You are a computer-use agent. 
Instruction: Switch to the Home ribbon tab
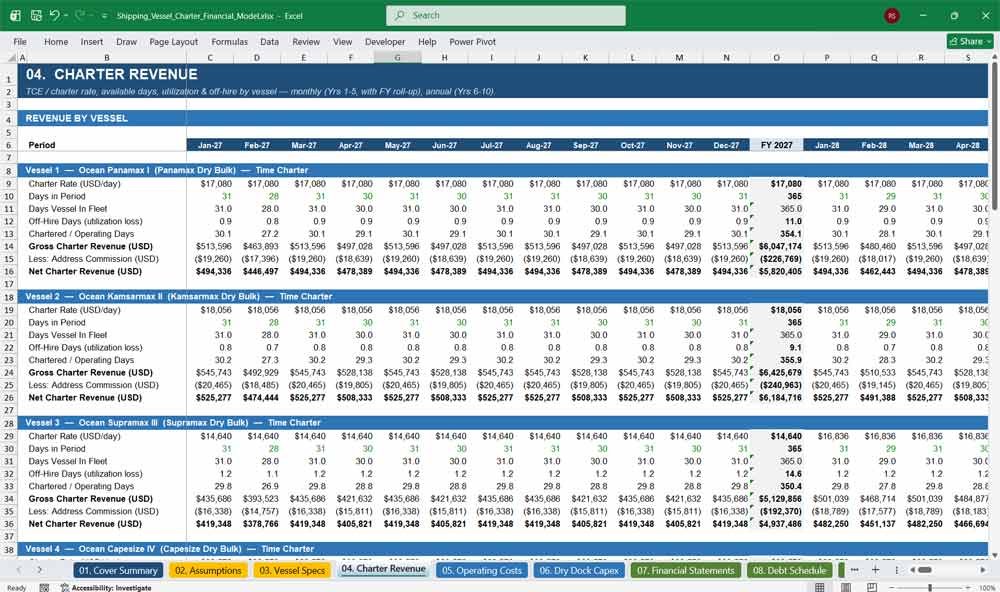(x=56, y=41)
